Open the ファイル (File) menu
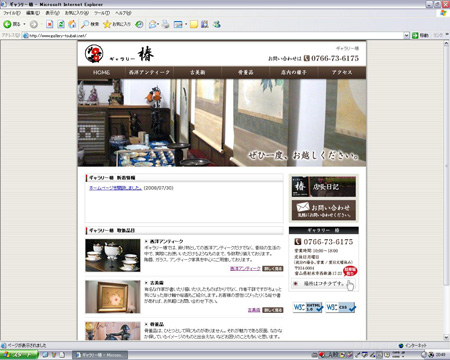Image resolution: width=450 pixels, height=360 pixels. (12, 13)
